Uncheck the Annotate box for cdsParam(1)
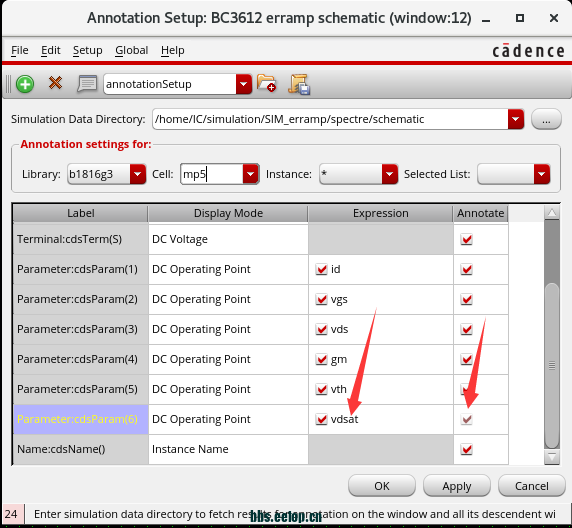This screenshot has height=528, width=572. [x=467, y=269]
